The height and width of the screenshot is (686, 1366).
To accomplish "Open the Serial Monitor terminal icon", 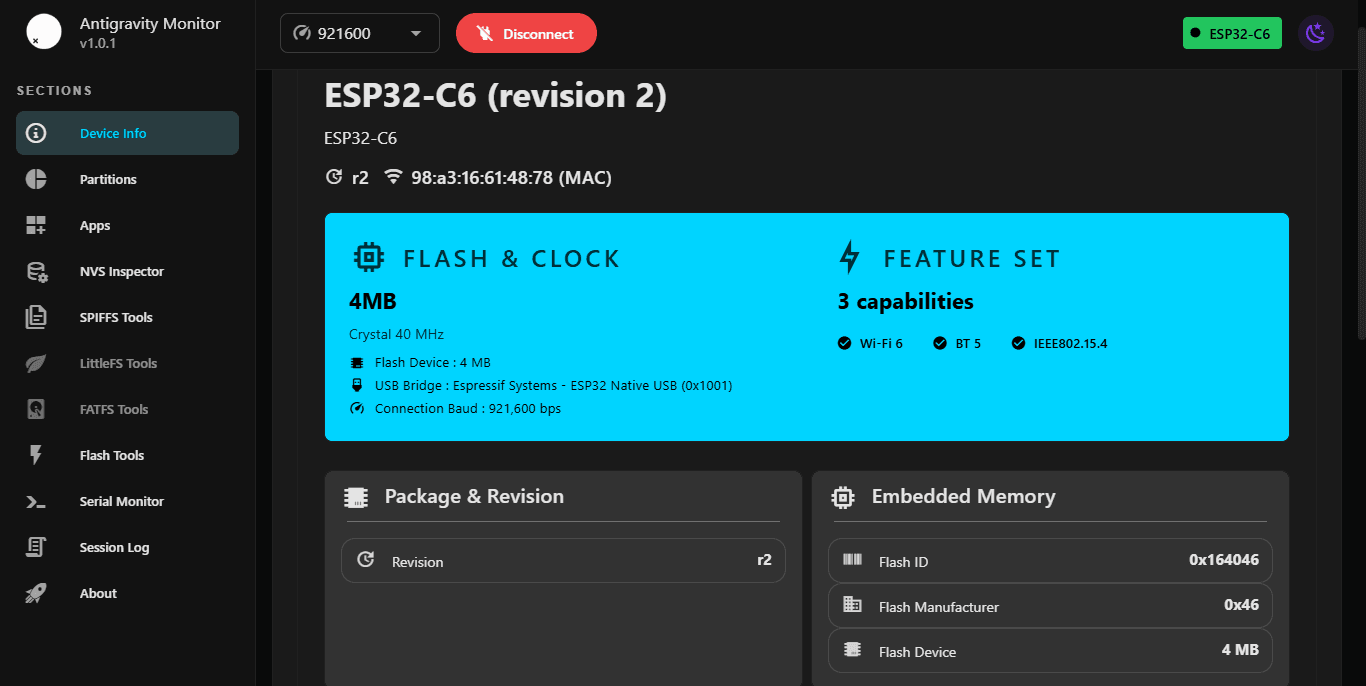I will pyautogui.click(x=36, y=501).
